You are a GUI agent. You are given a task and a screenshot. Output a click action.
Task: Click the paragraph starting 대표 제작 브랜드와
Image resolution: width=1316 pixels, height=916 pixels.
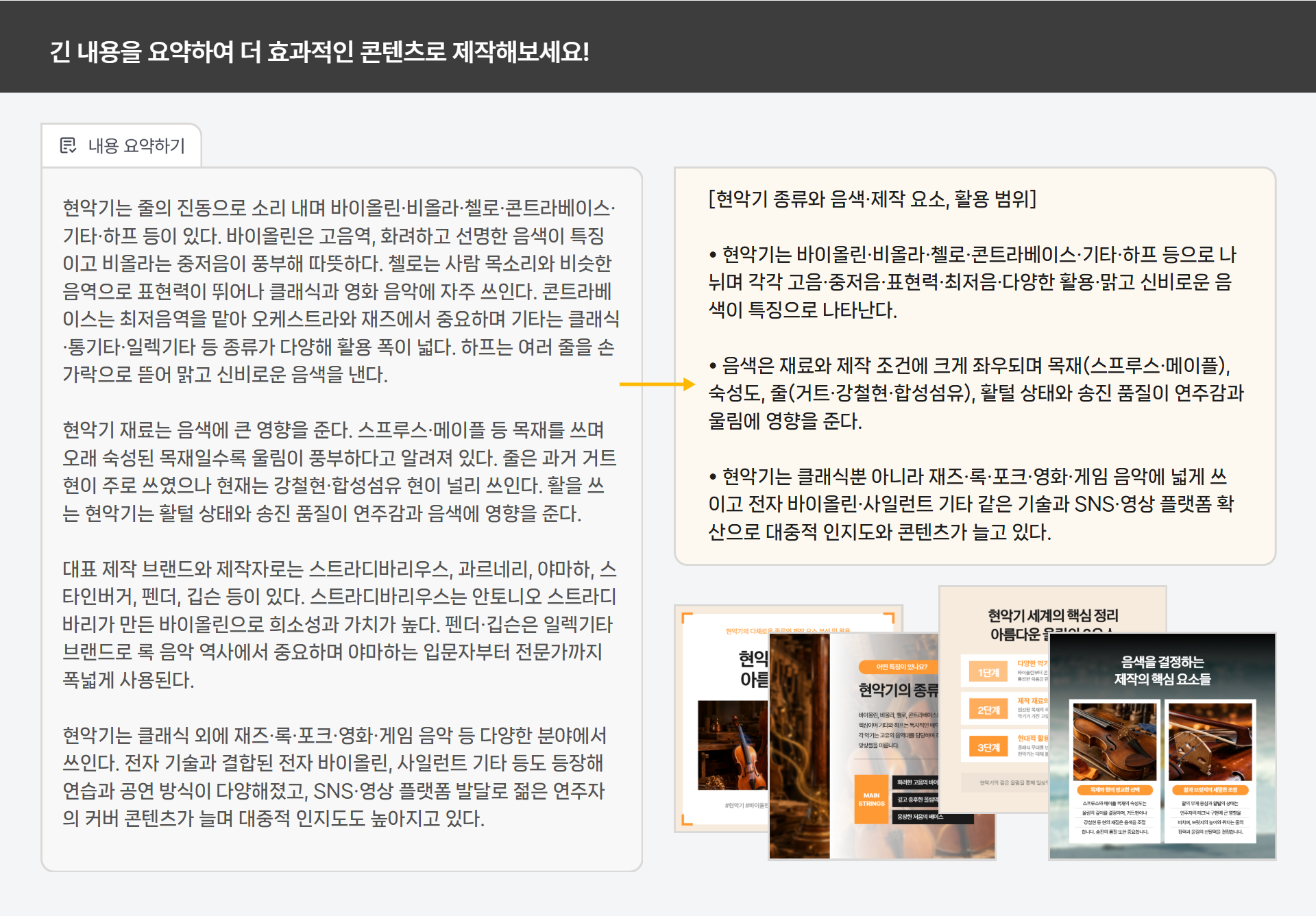pos(339,624)
